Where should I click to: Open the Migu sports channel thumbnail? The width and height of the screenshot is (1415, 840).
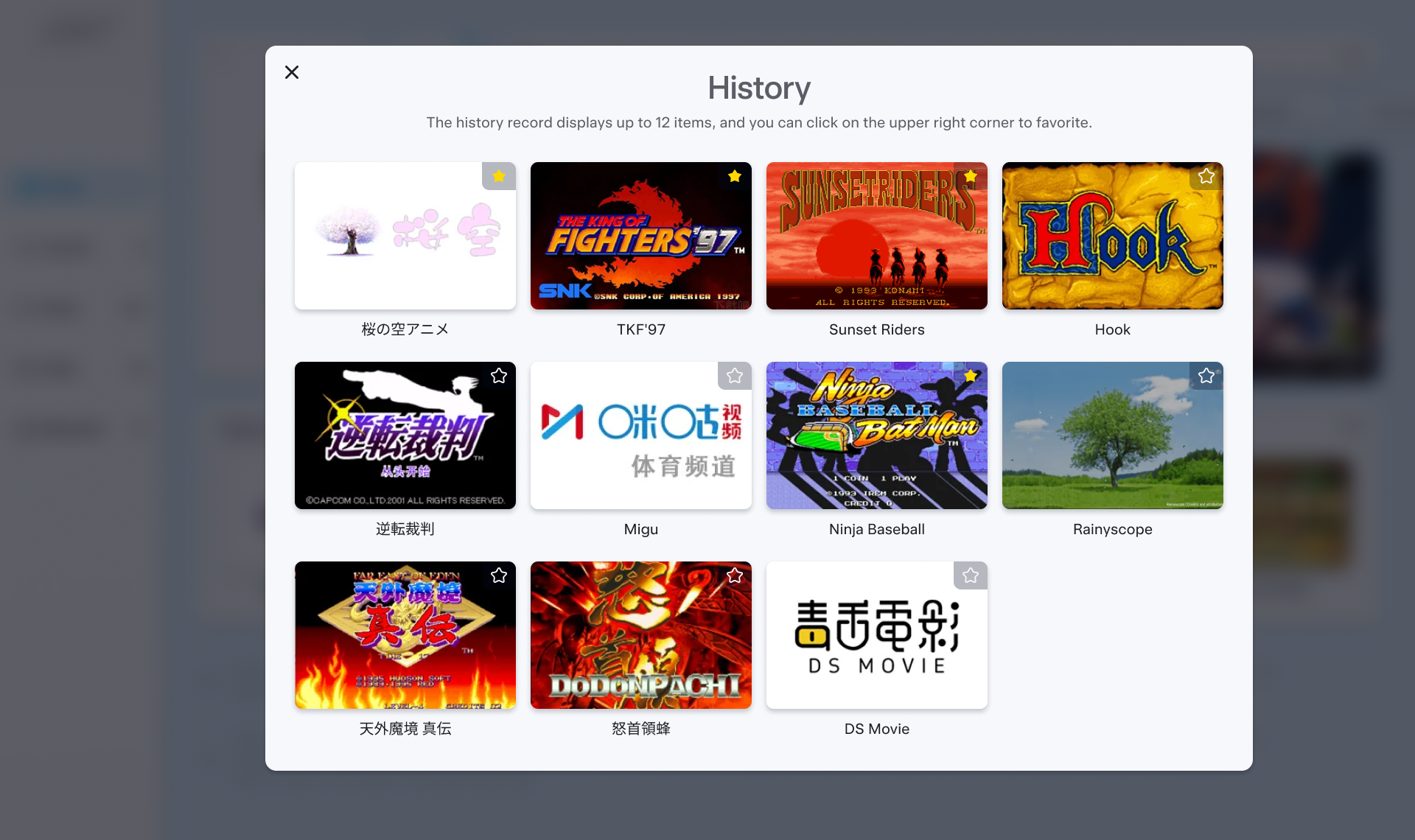click(641, 435)
